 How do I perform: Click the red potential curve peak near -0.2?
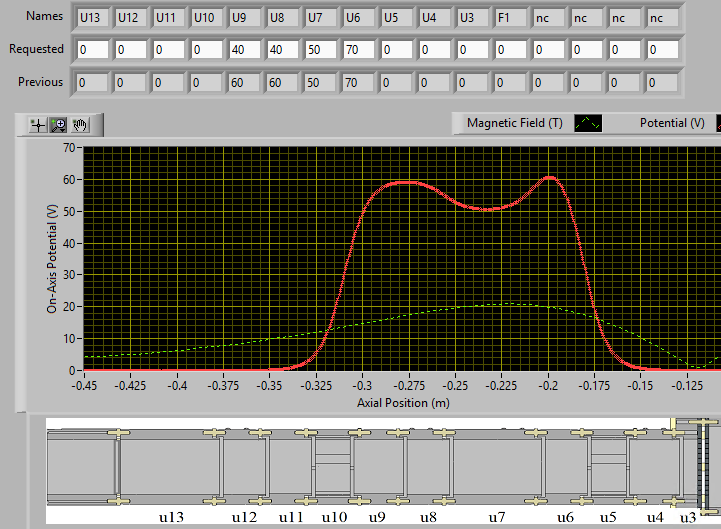pos(549,178)
